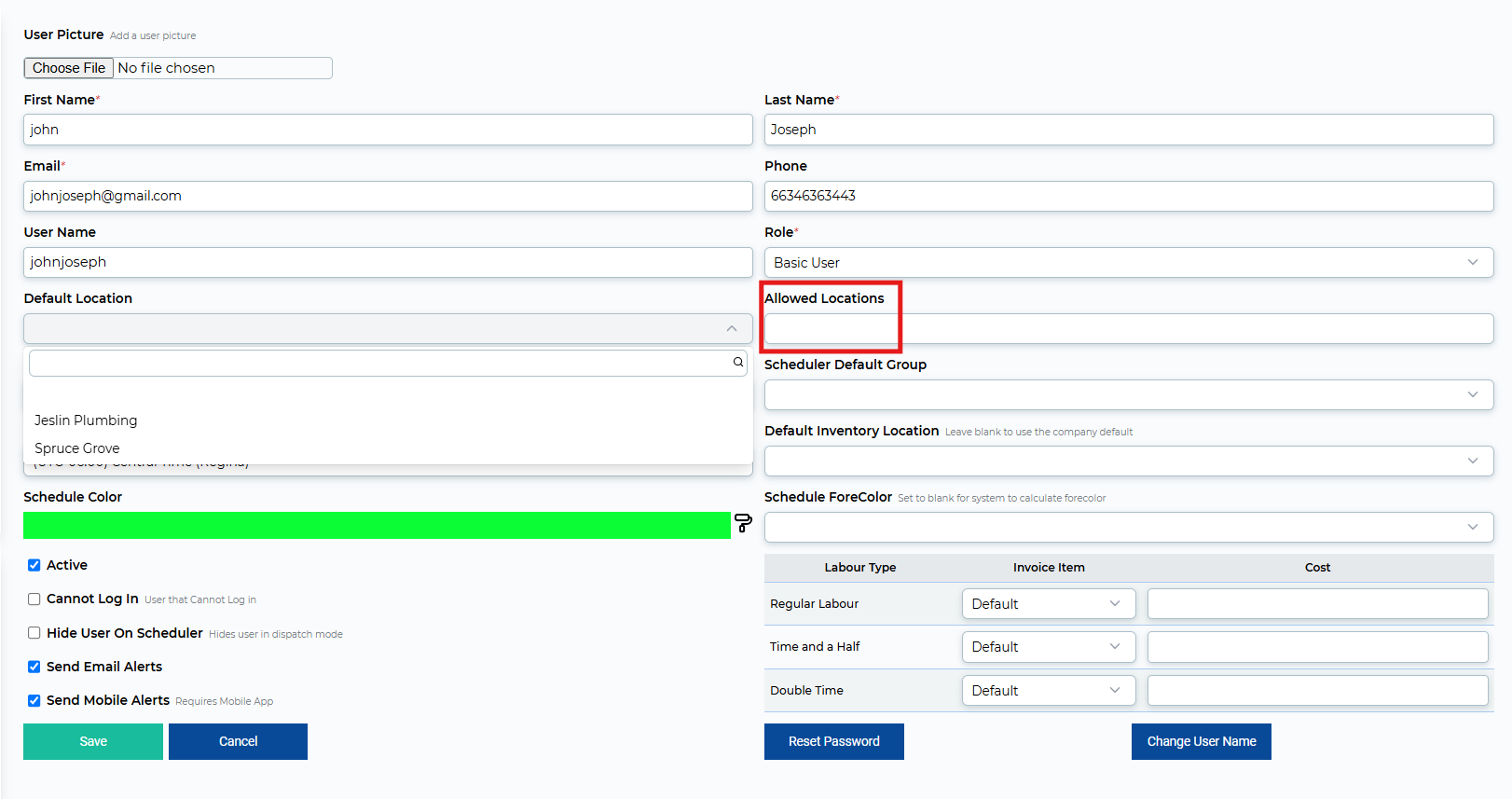Click the First Name input field

(x=388, y=130)
